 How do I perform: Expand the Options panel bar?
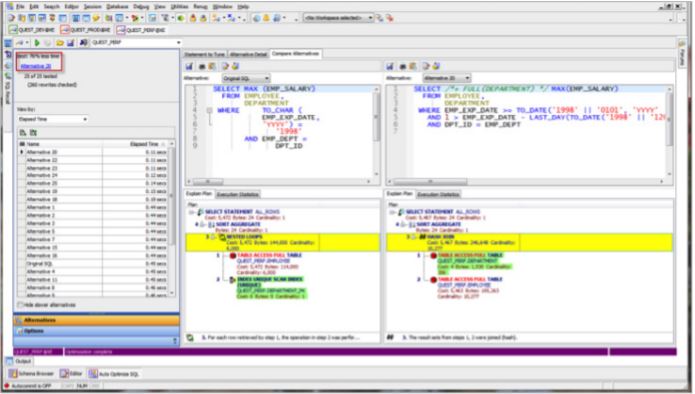click(x=96, y=331)
